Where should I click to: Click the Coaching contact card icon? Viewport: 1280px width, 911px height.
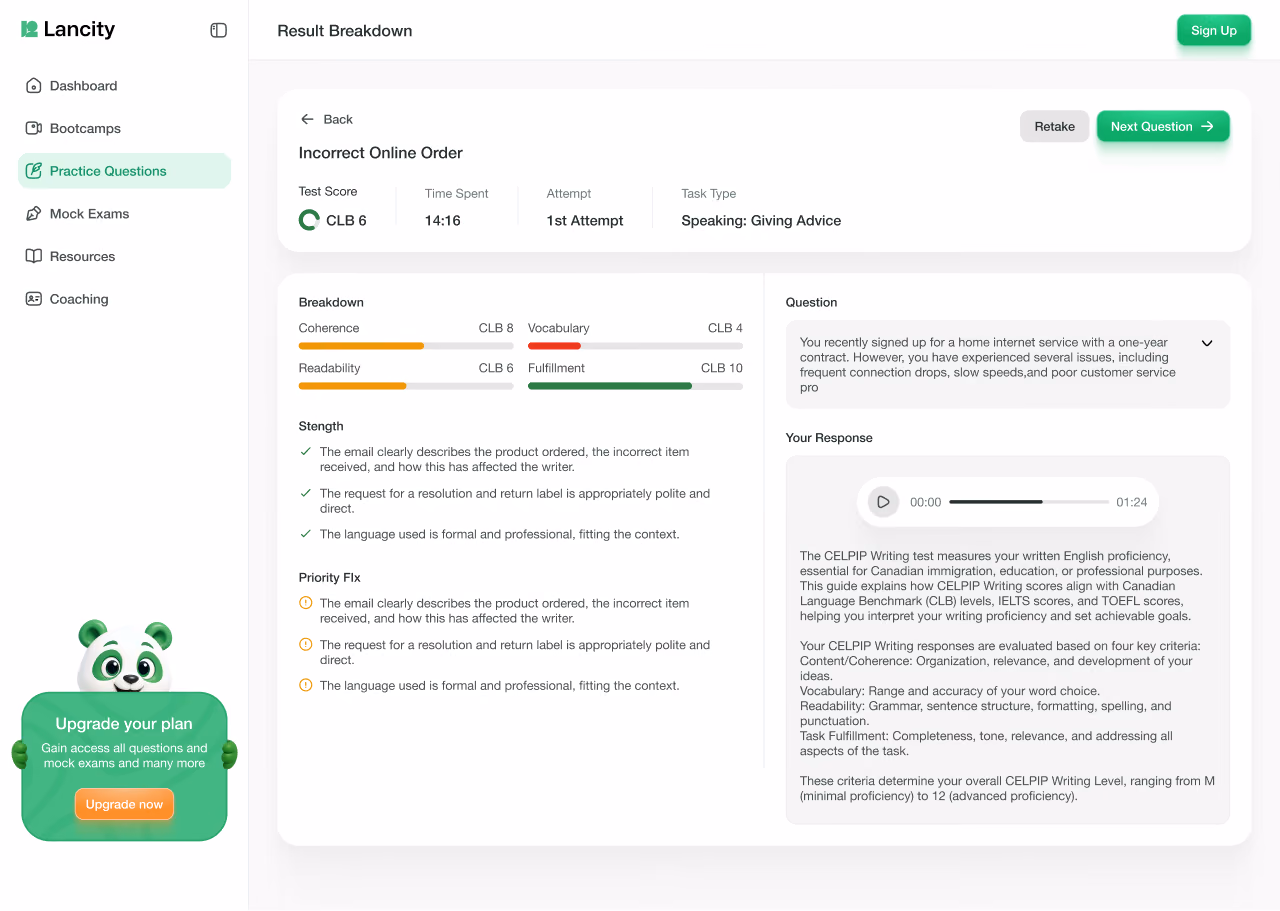(x=33, y=299)
